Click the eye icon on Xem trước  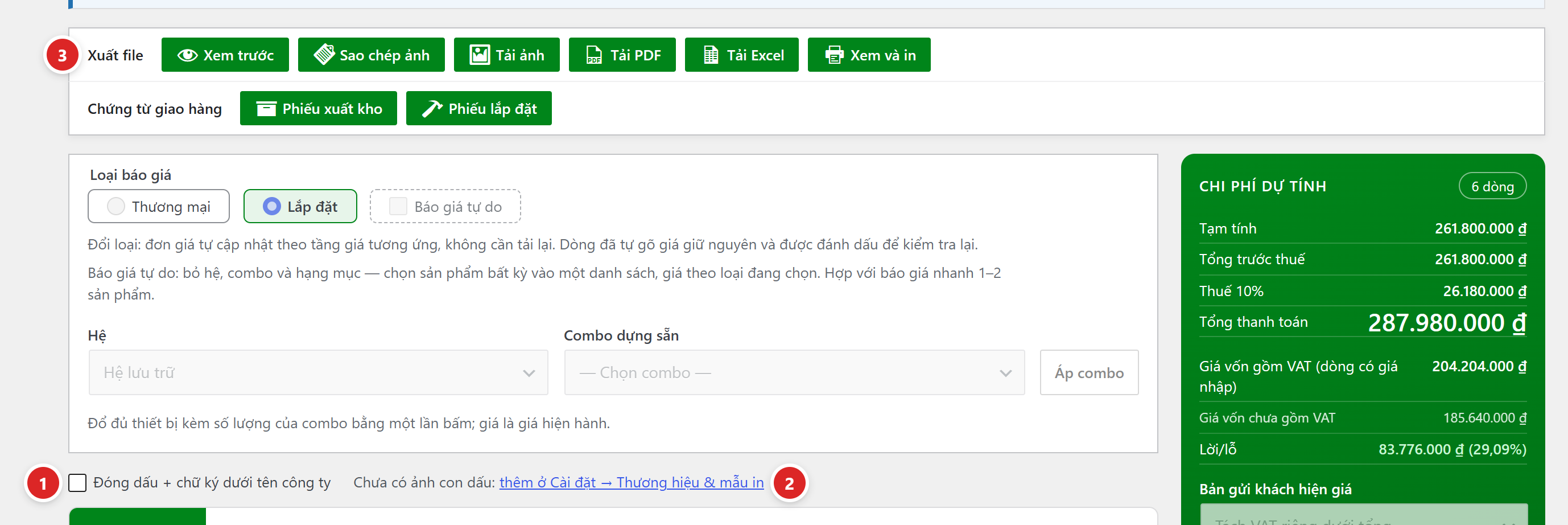[x=188, y=55]
